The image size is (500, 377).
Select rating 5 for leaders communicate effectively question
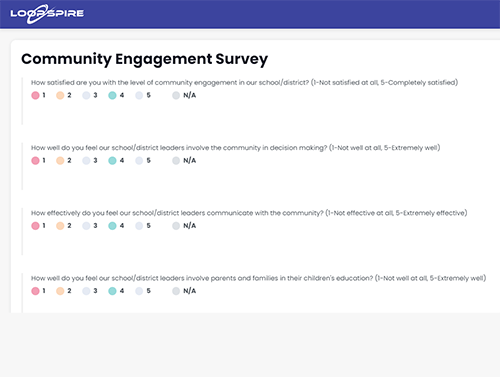[139, 226]
